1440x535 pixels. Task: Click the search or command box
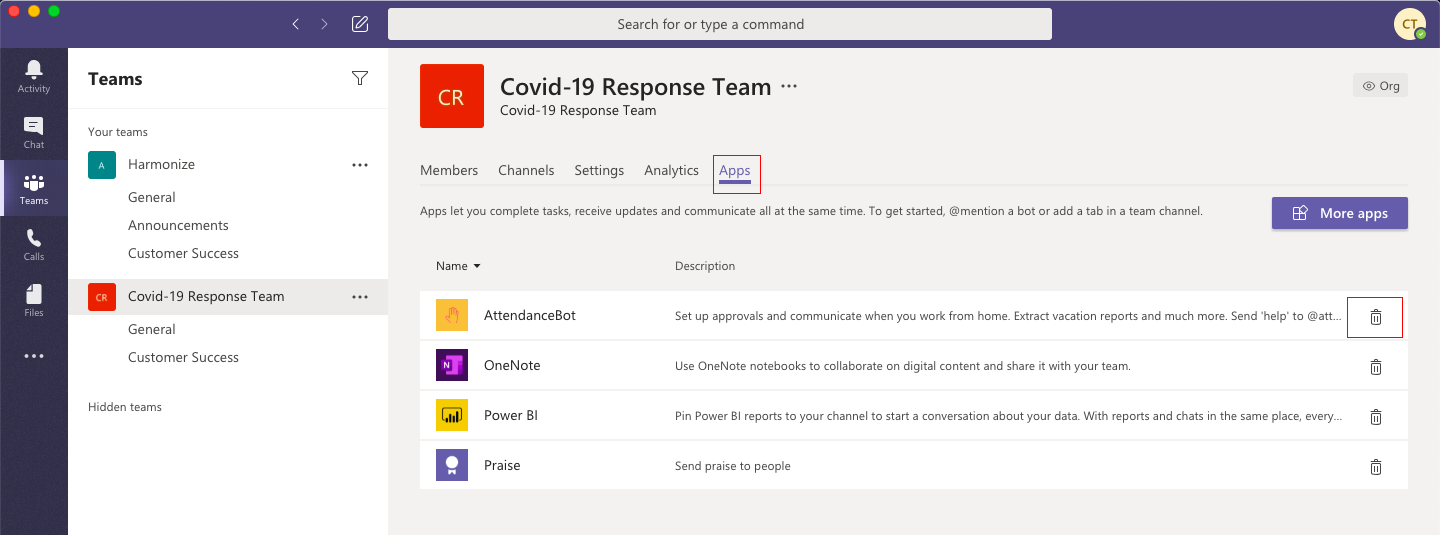coord(720,24)
